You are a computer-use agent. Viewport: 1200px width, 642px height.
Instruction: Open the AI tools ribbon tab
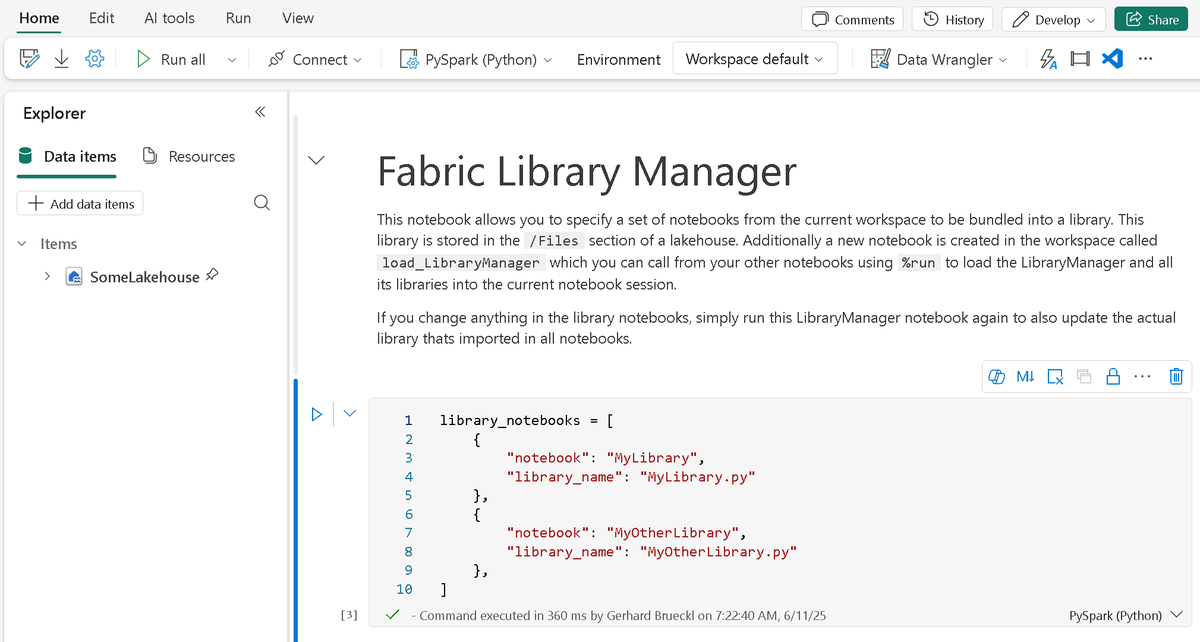coord(170,18)
